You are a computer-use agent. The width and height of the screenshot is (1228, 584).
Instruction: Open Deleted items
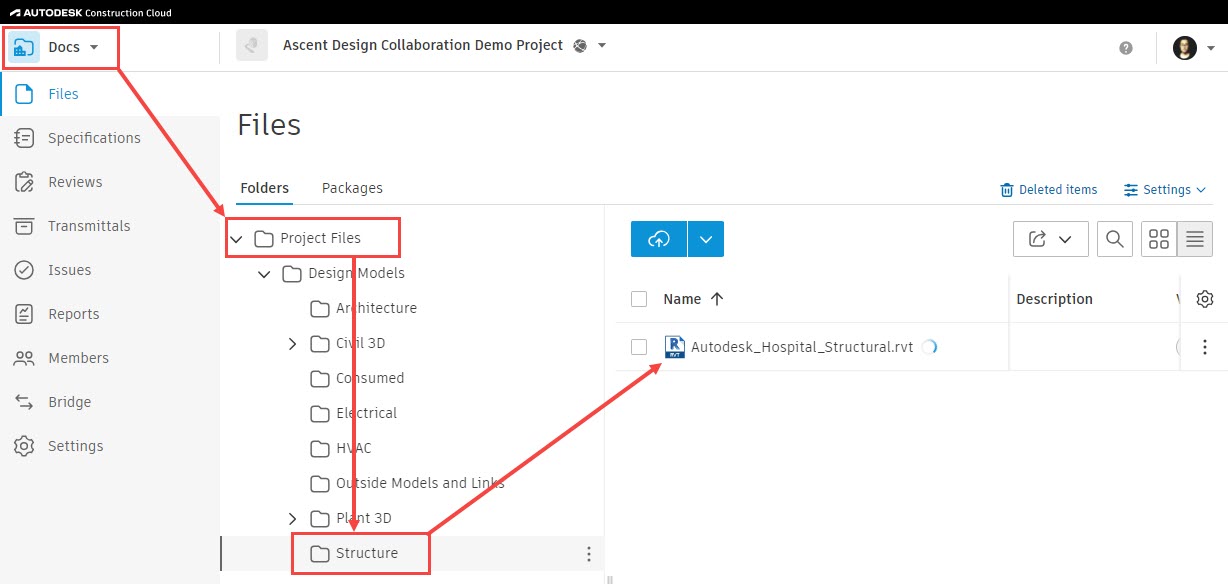[x=1049, y=190]
